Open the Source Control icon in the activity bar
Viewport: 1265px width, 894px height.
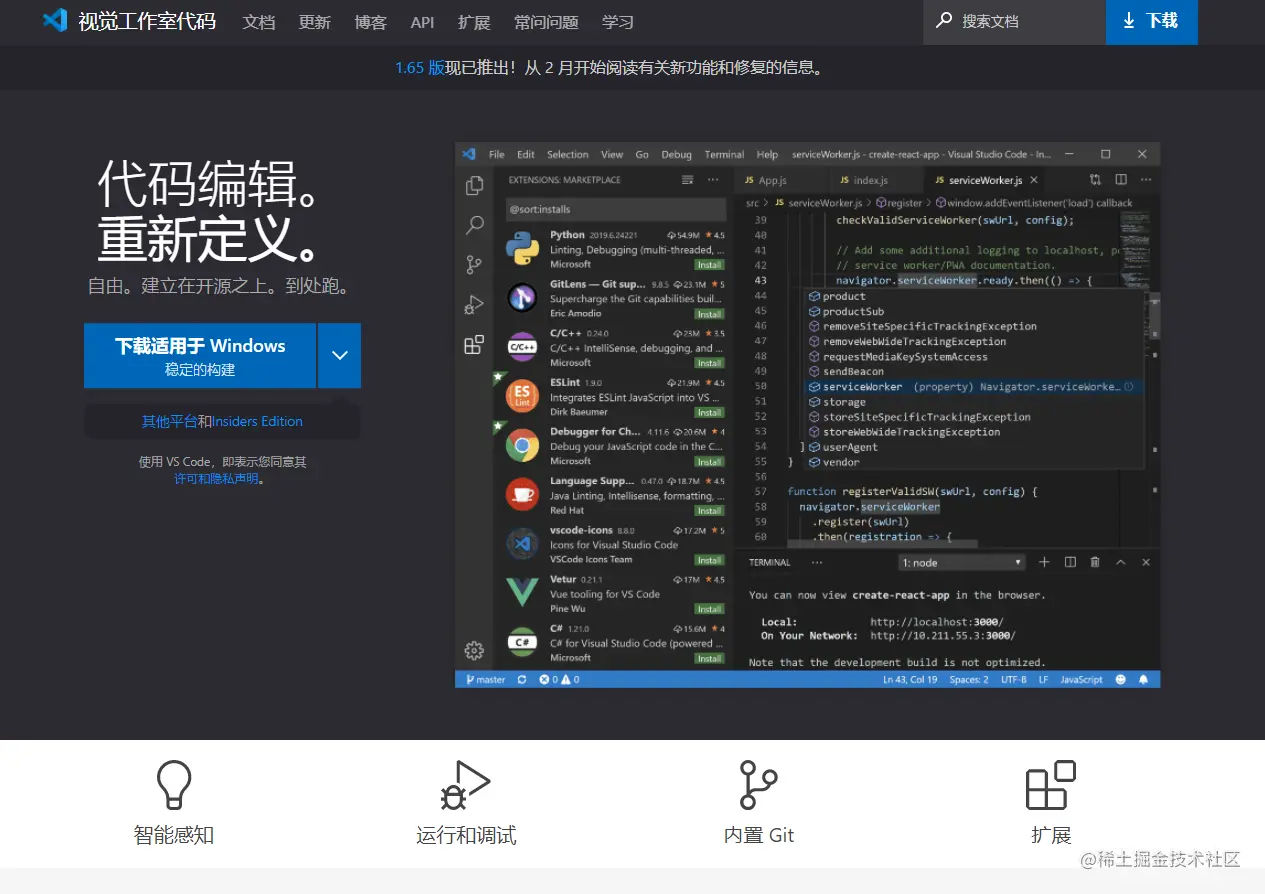click(474, 265)
